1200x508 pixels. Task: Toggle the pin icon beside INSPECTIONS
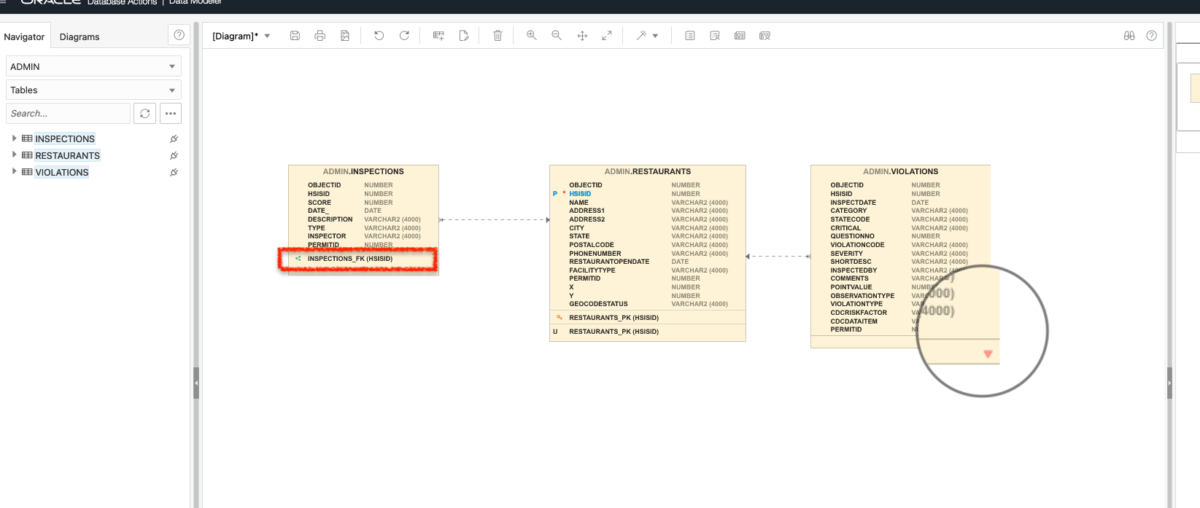tap(174, 139)
